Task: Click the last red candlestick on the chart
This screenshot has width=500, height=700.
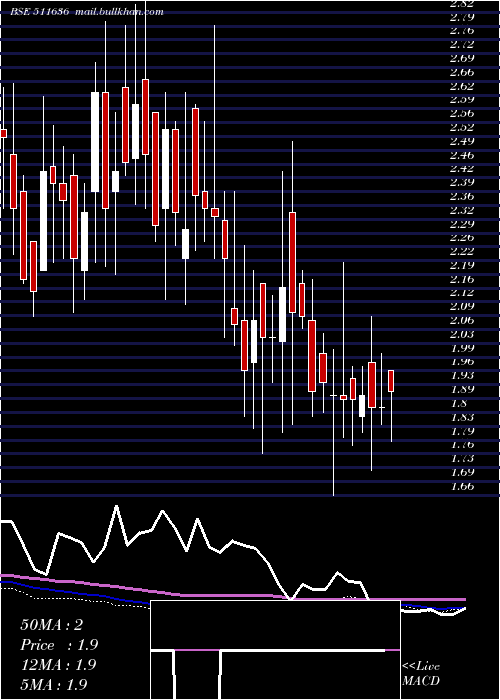Action: [391, 381]
